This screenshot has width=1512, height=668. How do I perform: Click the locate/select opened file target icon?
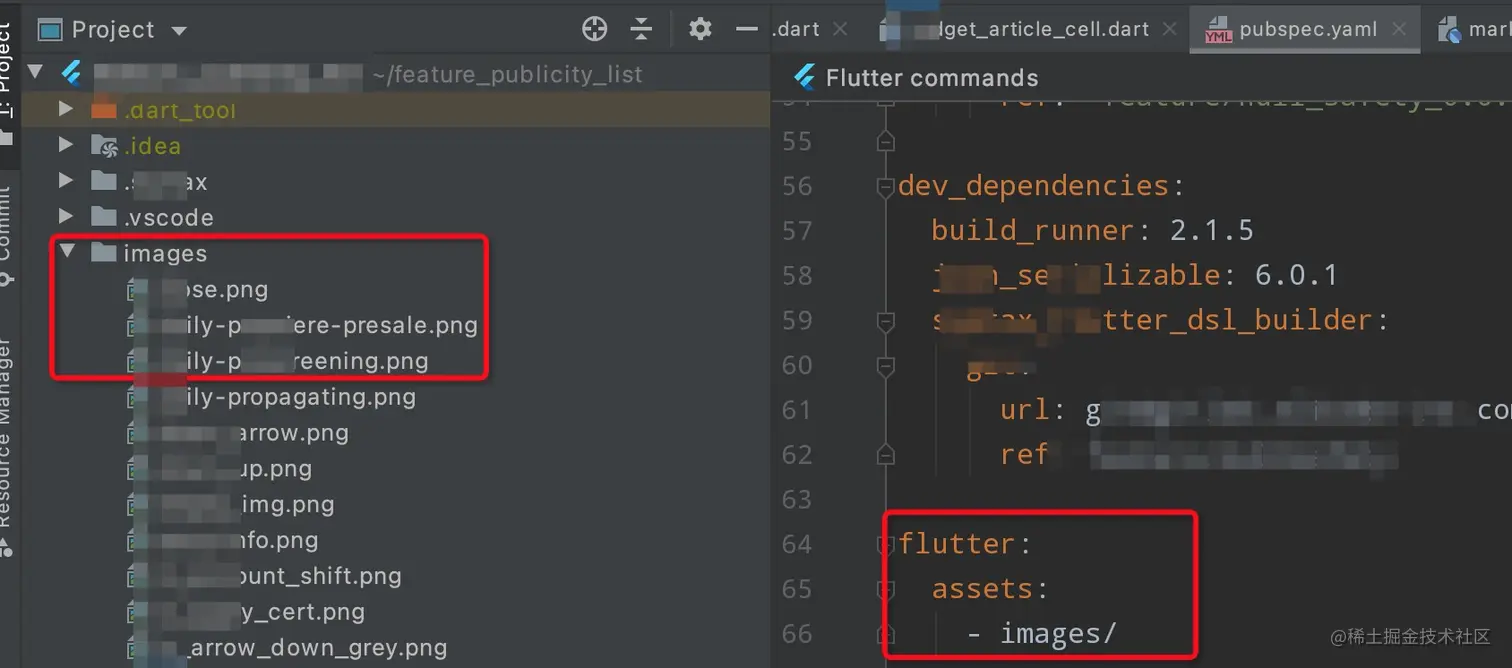pyautogui.click(x=595, y=30)
